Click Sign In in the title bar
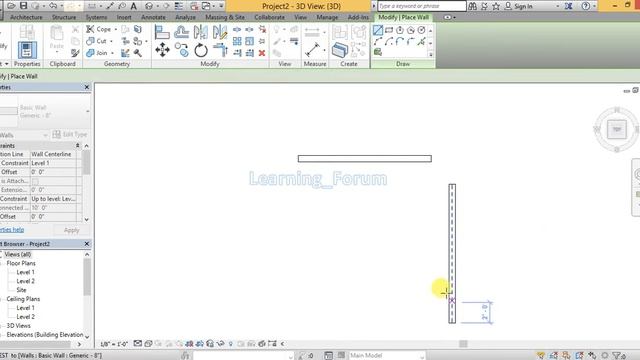Image resolution: width=640 pixels, height=360 pixels. pyautogui.click(x=523, y=7)
